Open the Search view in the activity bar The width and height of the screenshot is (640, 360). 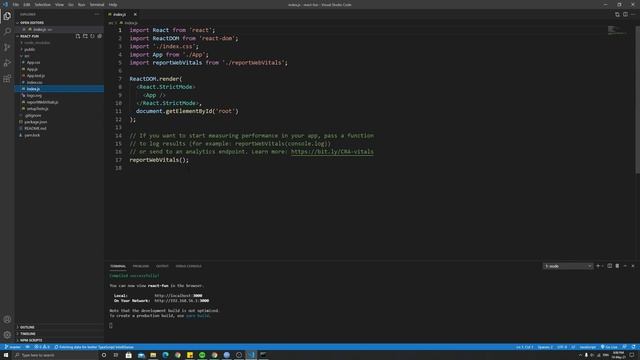[x=7, y=31]
